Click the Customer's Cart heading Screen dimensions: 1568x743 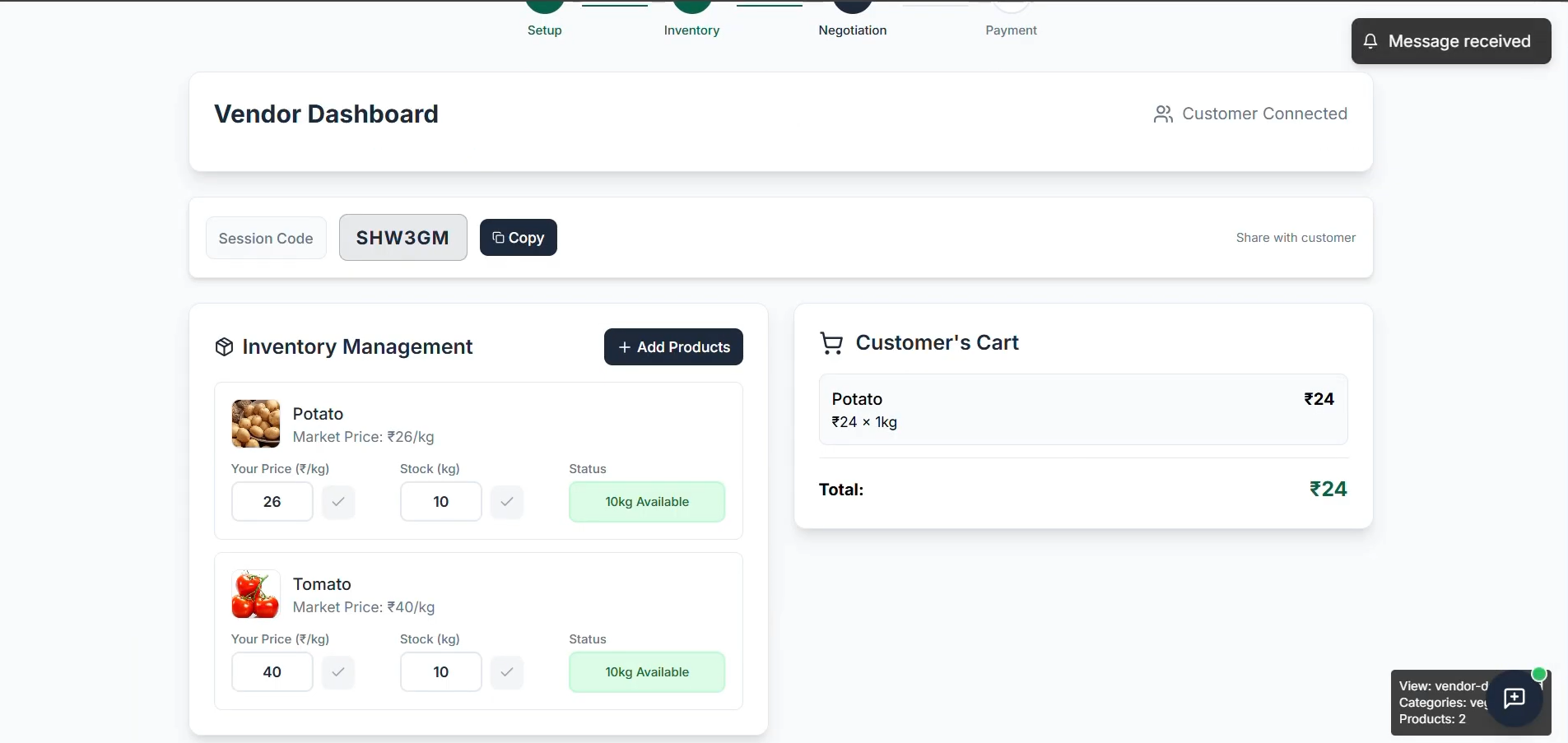[938, 343]
